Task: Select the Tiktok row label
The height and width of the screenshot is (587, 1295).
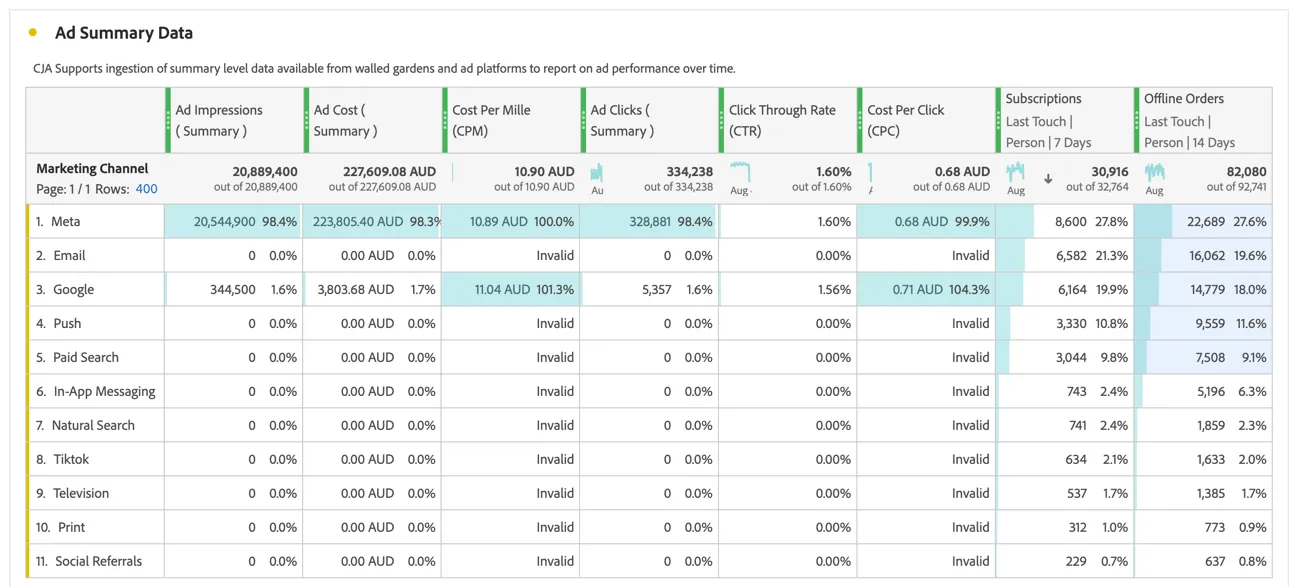Action: coord(71,459)
